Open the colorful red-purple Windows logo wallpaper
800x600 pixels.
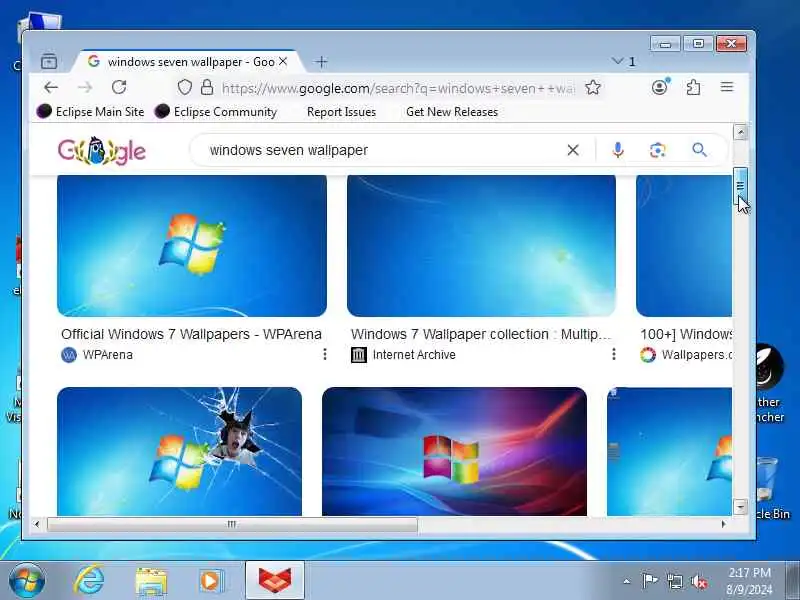tap(454, 452)
